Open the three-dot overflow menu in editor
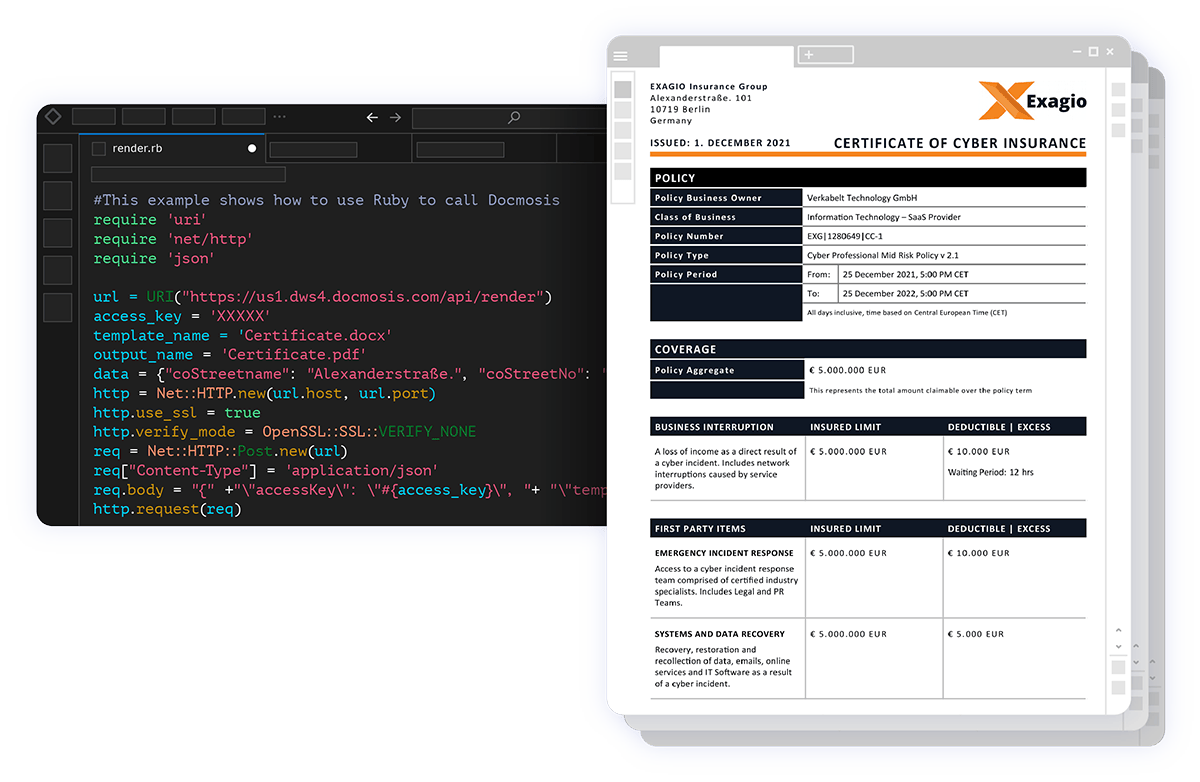This screenshot has height=782, width=1200. (279, 117)
